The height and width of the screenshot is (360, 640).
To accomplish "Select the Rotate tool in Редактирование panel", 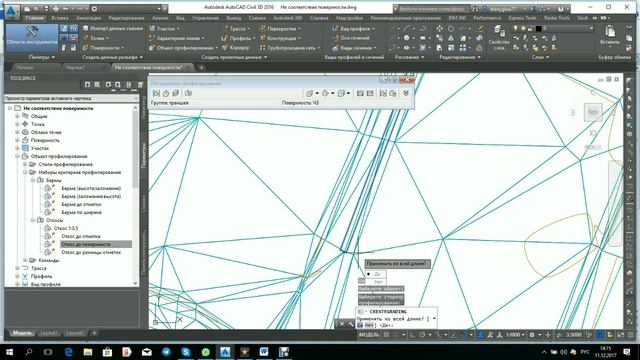I will click(451, 29).
